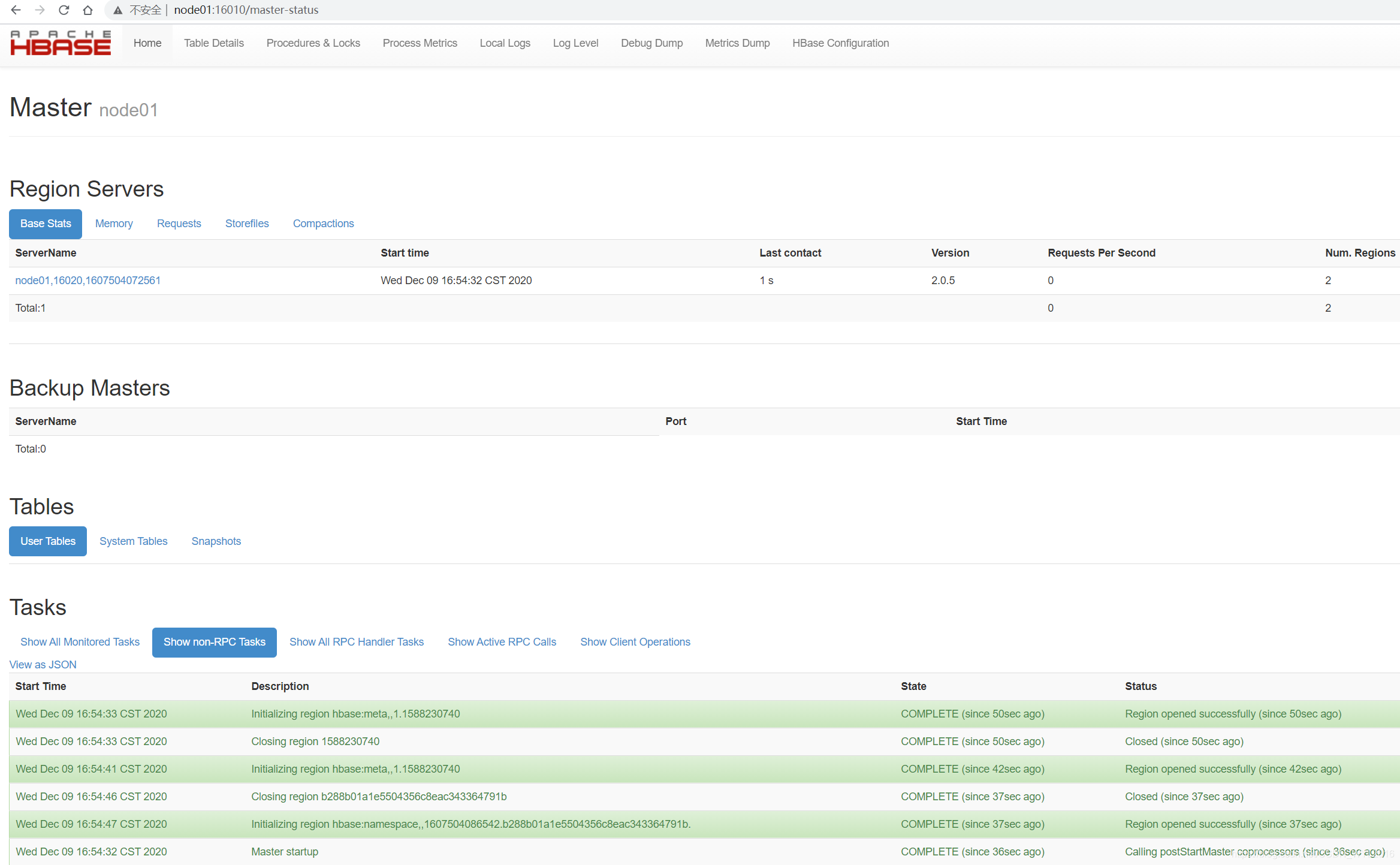This screenshot has width=1400, height=865.
Task: Click the not-secure warning triangle icon
Action: pyautogui.click(x=118, y=10)
